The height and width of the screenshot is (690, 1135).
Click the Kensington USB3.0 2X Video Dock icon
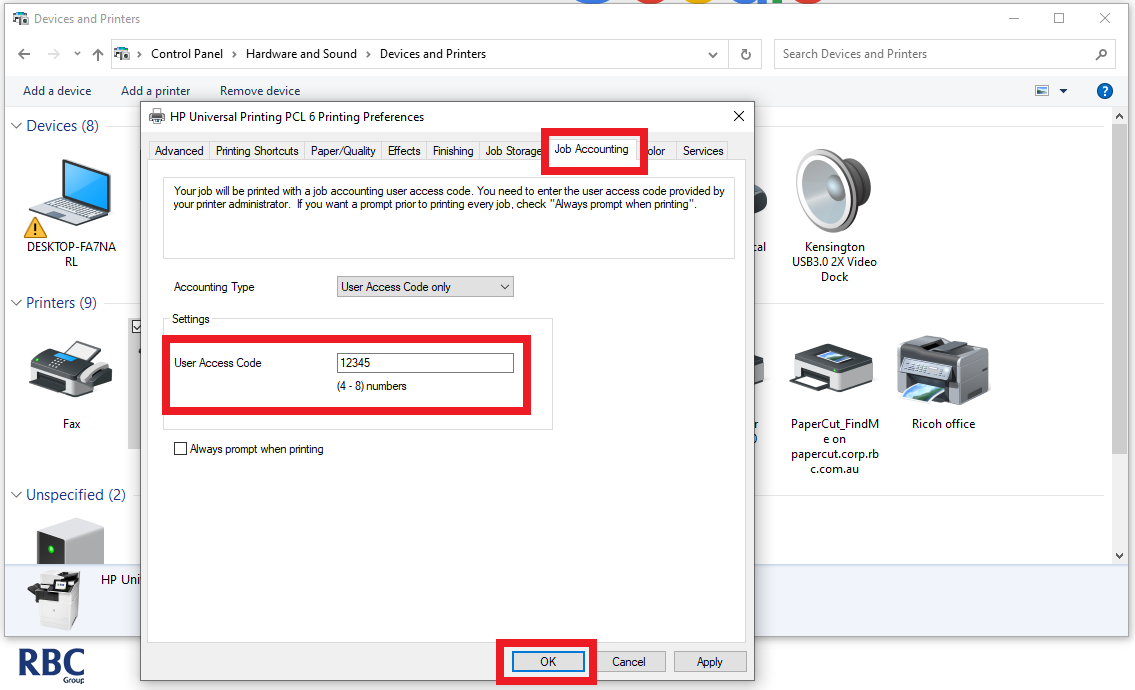point(833,195)
